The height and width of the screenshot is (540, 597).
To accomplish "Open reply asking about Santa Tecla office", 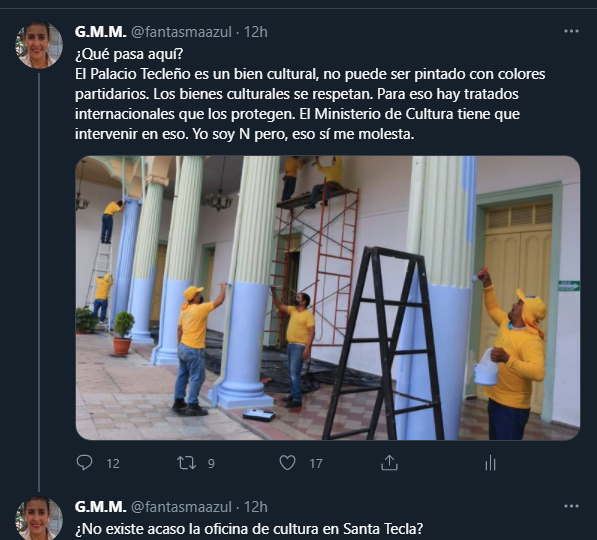I will coord(249,529).
